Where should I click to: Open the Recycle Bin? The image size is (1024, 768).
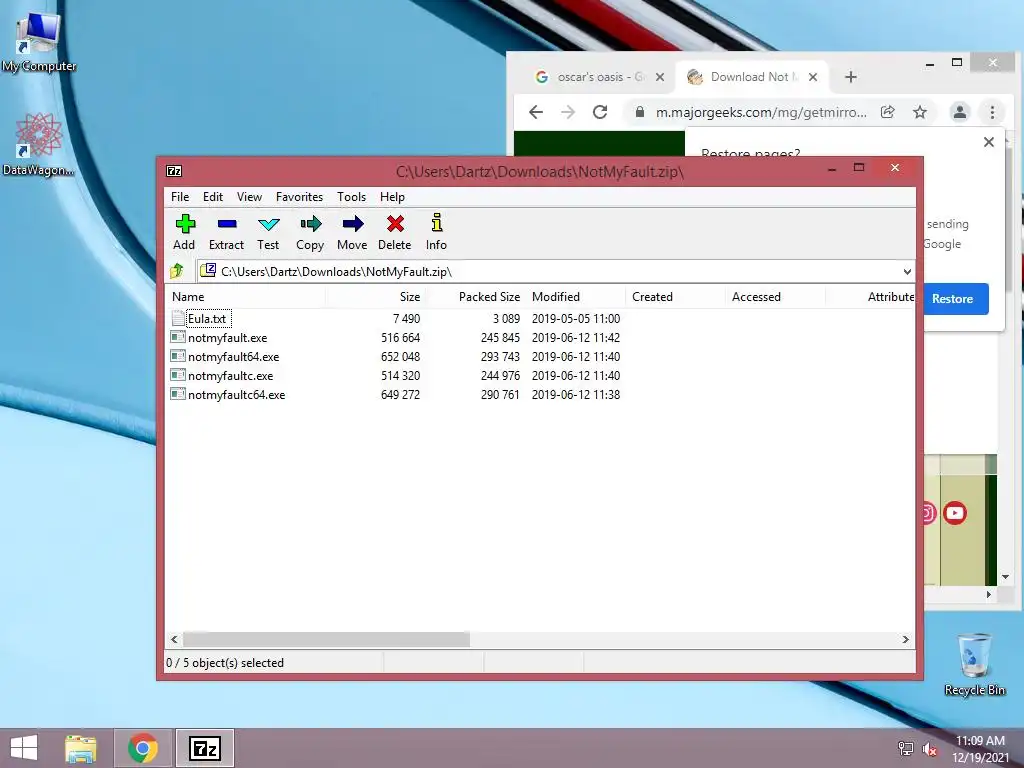pos(974,664)
